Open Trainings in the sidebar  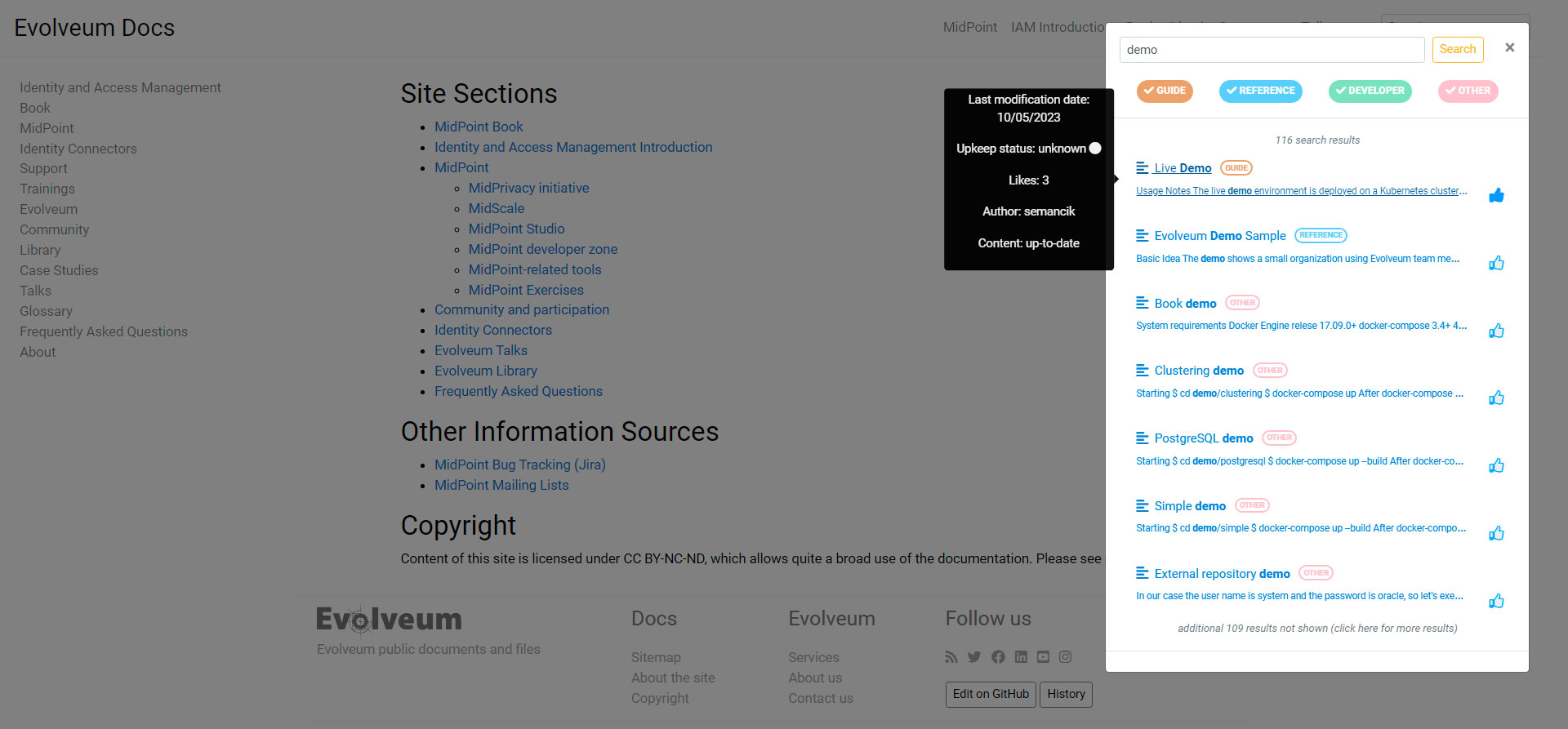click(x=47, y=189)
